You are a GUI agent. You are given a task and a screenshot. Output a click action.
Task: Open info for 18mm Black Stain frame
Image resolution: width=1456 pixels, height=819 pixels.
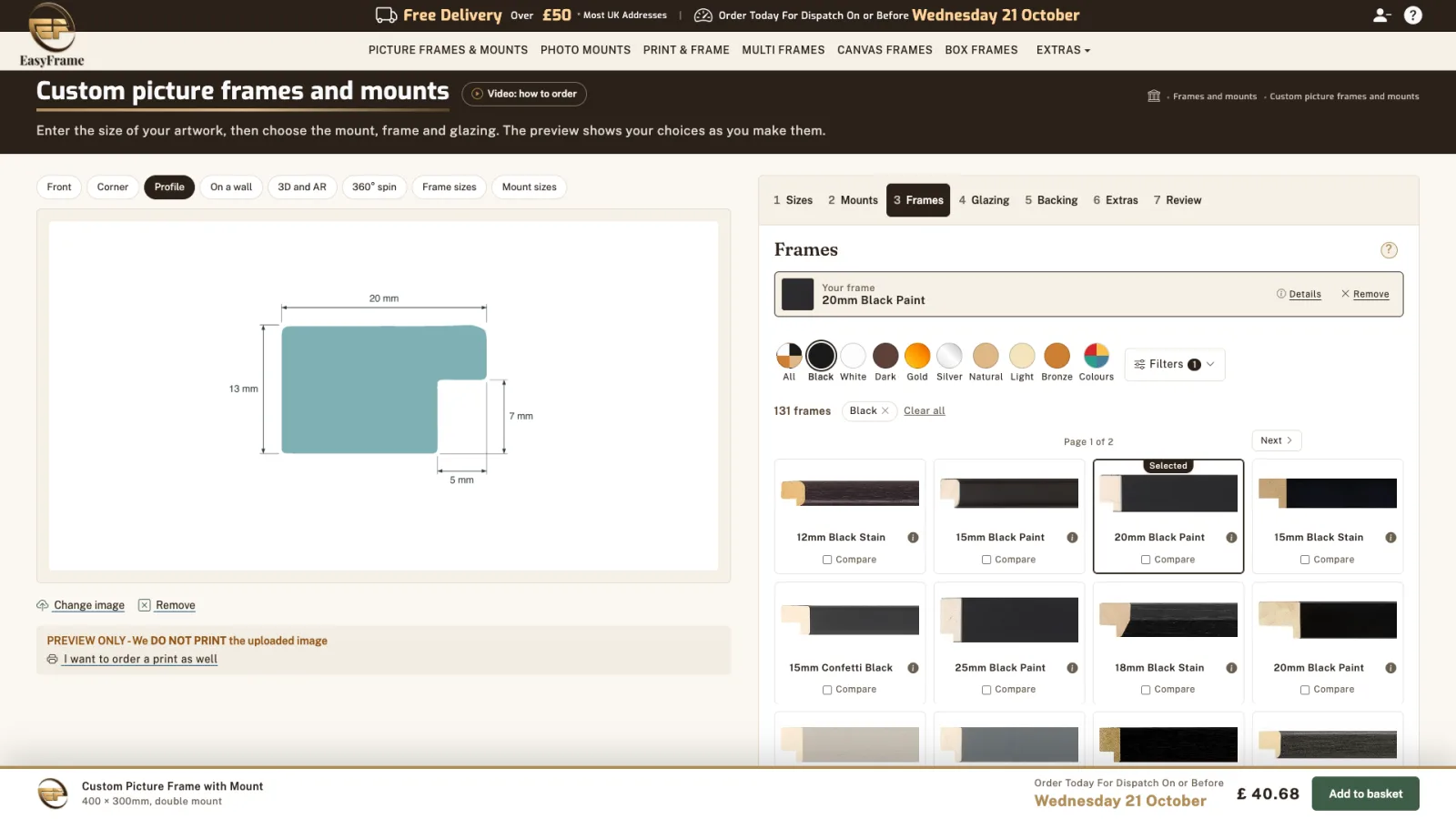(1231, 668)
